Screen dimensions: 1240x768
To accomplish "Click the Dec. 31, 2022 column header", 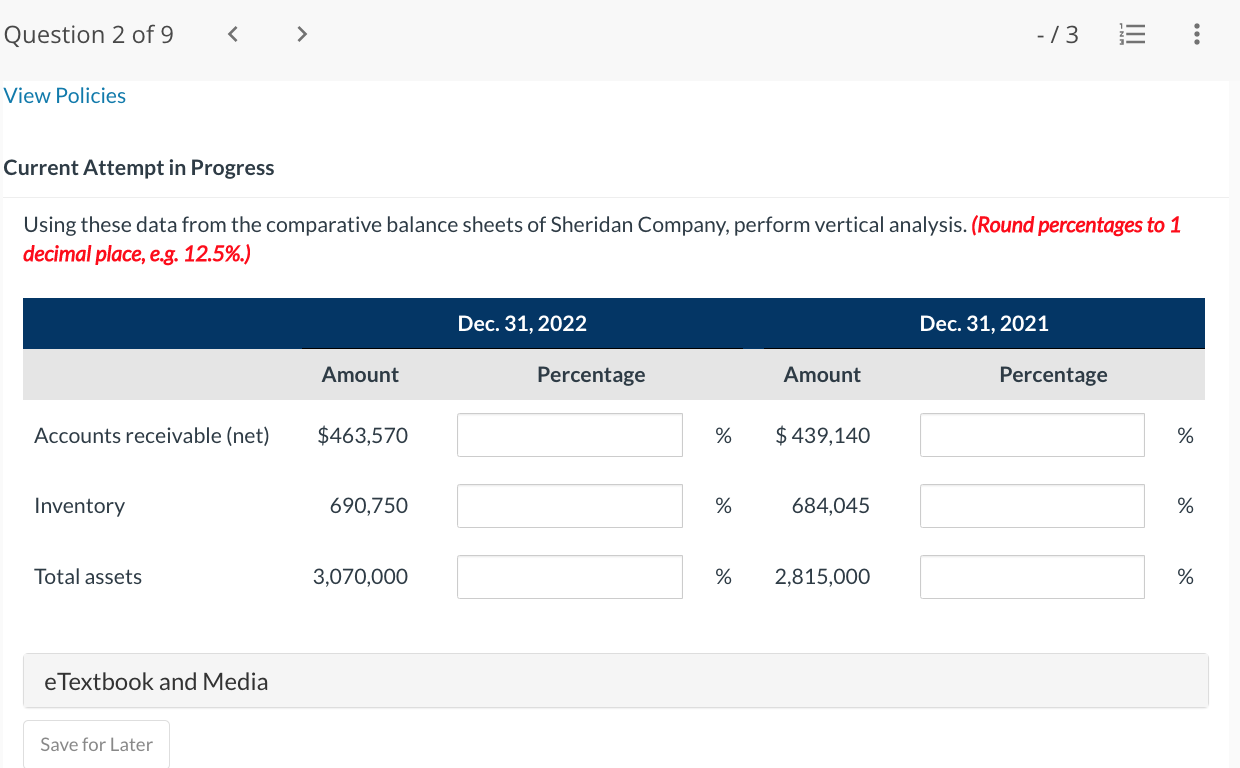I will 522,323.
